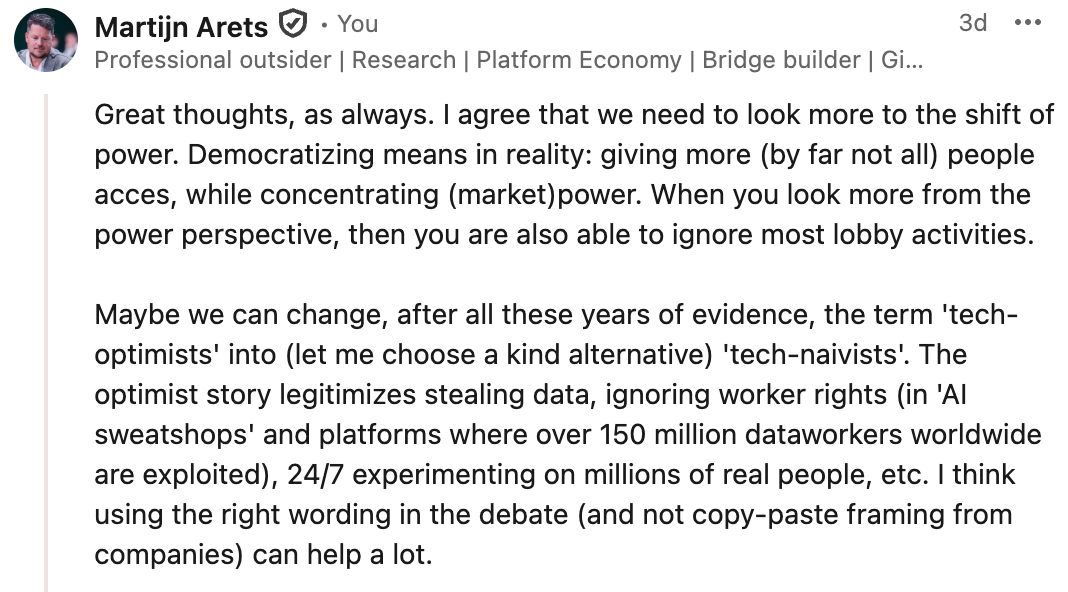This screenshot has width=1068, height=592.
Task: Open the three-dot comment options menu
Action: coord(1028,23)
